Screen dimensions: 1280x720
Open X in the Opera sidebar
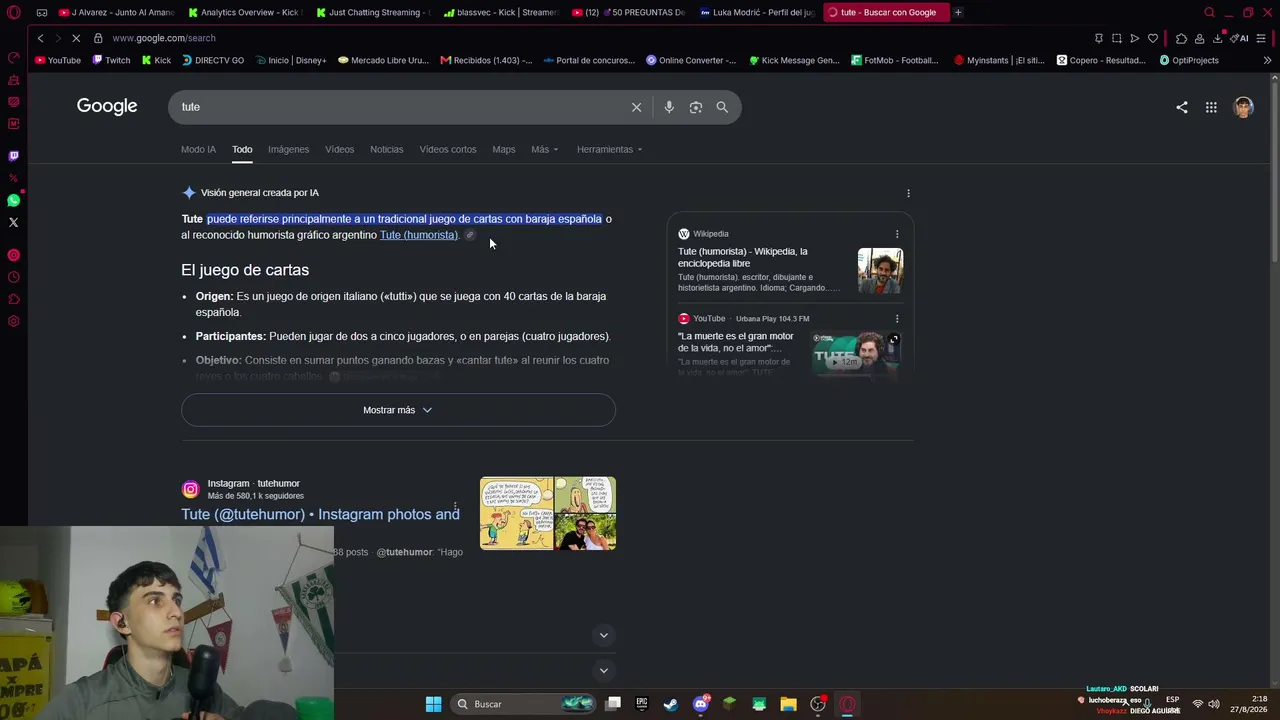pyautogui.click(x=13, y=222)
